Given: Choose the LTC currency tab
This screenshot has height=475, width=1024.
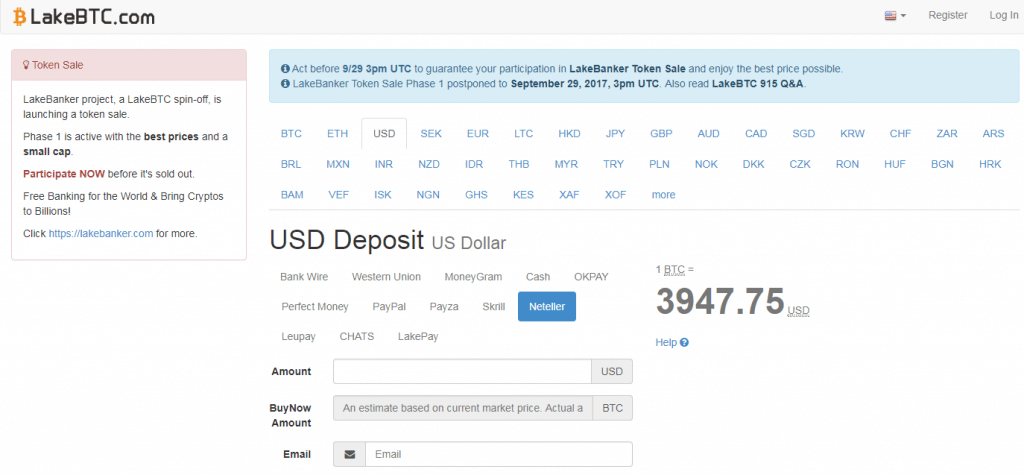Looking at the screenshot, I should point(523,133).
